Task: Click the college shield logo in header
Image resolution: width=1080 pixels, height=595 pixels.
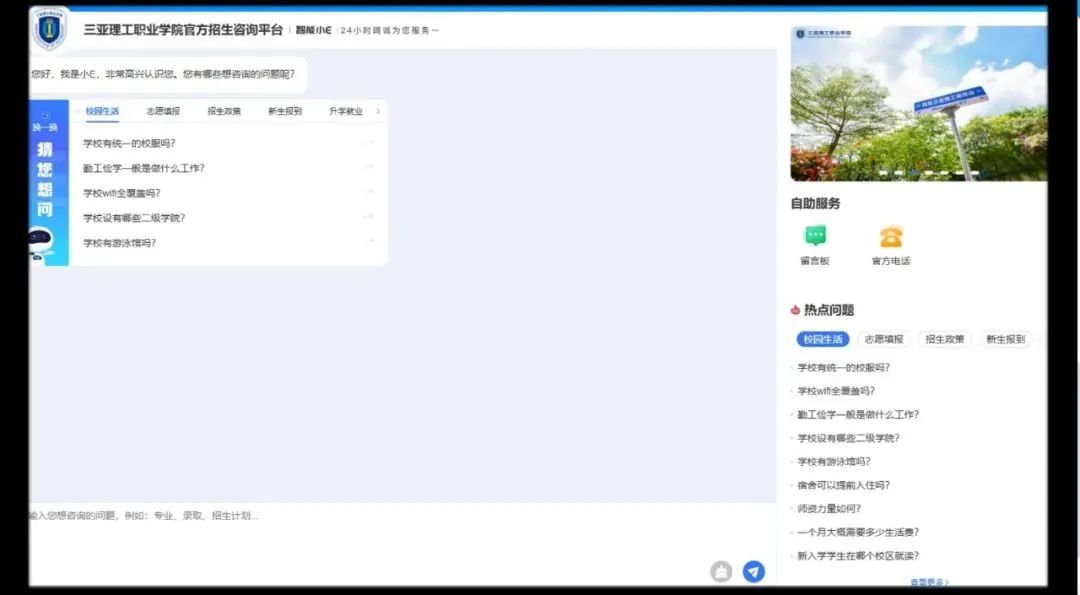Action: (x=50, y=30)
